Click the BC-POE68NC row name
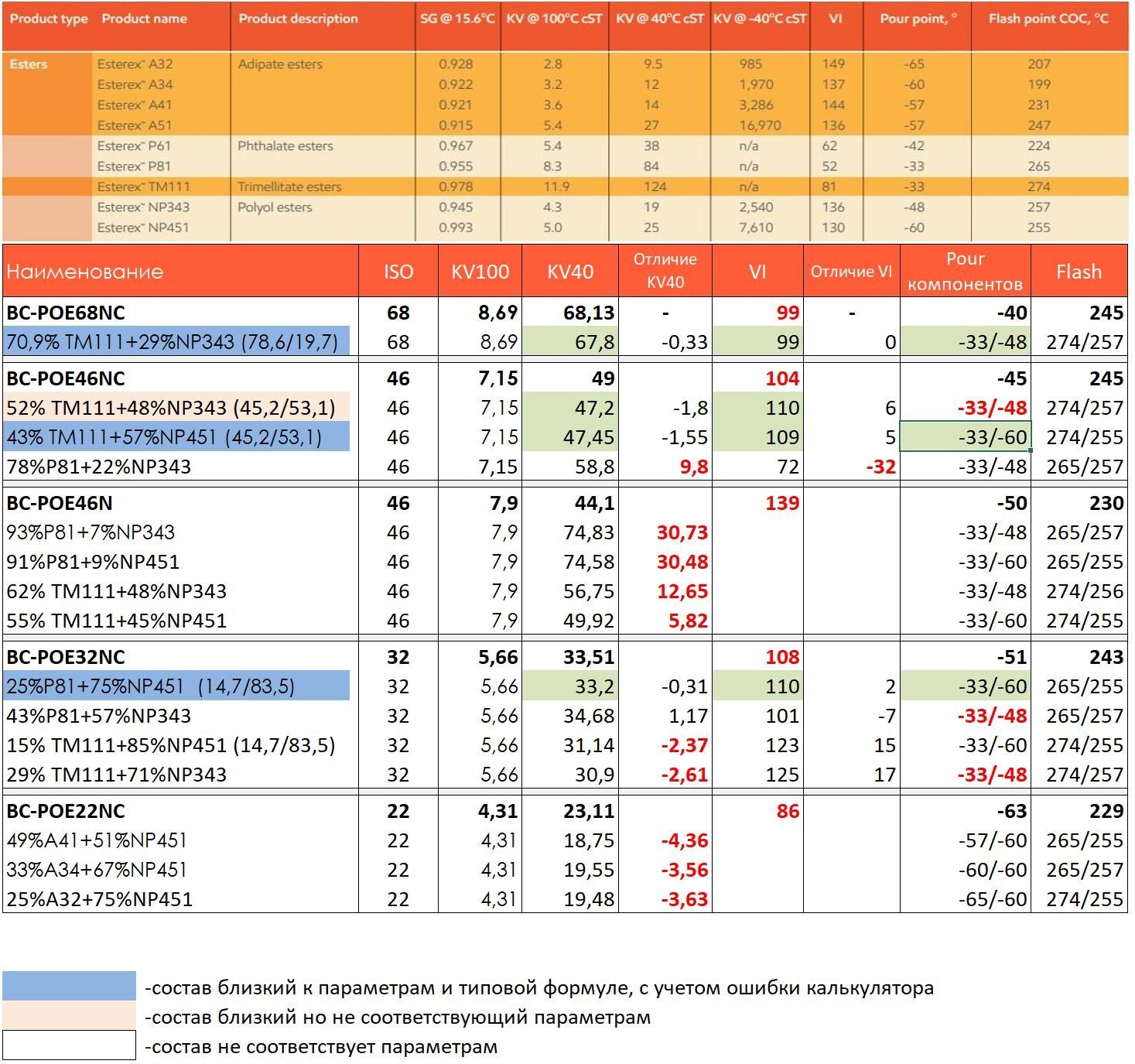The height and width of the screenshot is (1064, 1135). (66, 313)
